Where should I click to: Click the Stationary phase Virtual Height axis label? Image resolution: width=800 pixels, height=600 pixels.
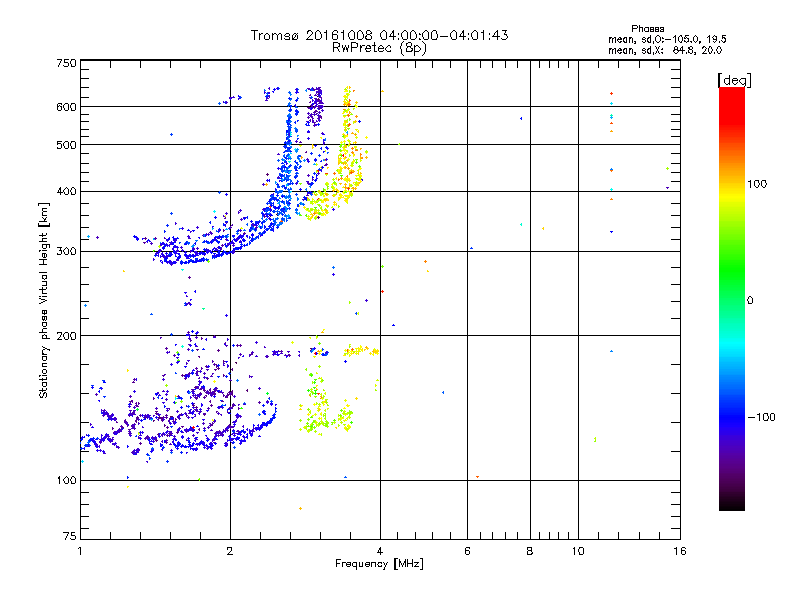coord(44,302)
